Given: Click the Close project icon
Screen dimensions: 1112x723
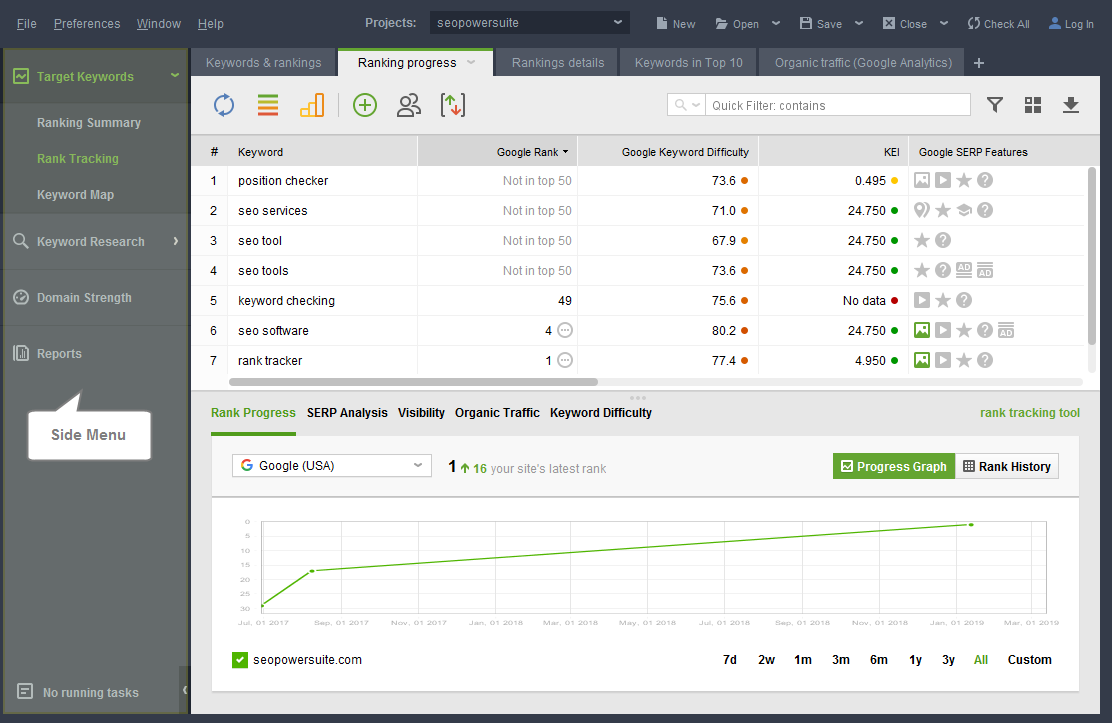Looking at the screenshot, I should pos(889,23).
